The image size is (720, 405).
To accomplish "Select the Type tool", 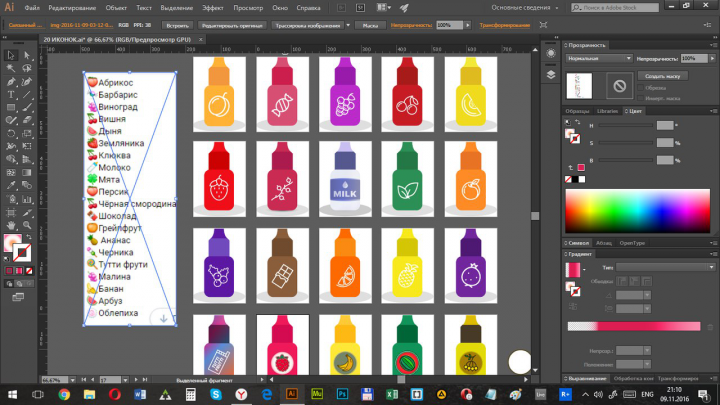I will (x=11, y=95).
